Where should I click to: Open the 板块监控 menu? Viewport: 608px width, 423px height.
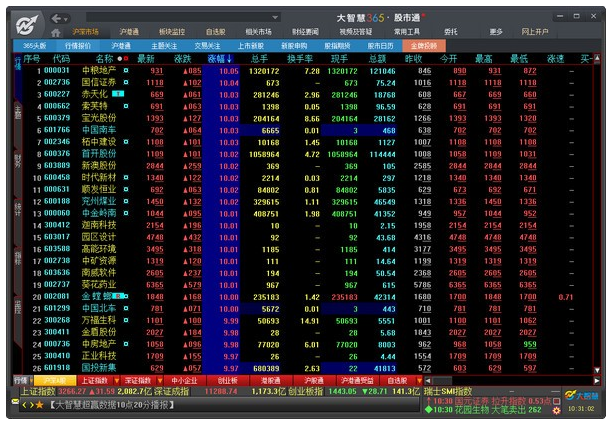pos(172,32)
